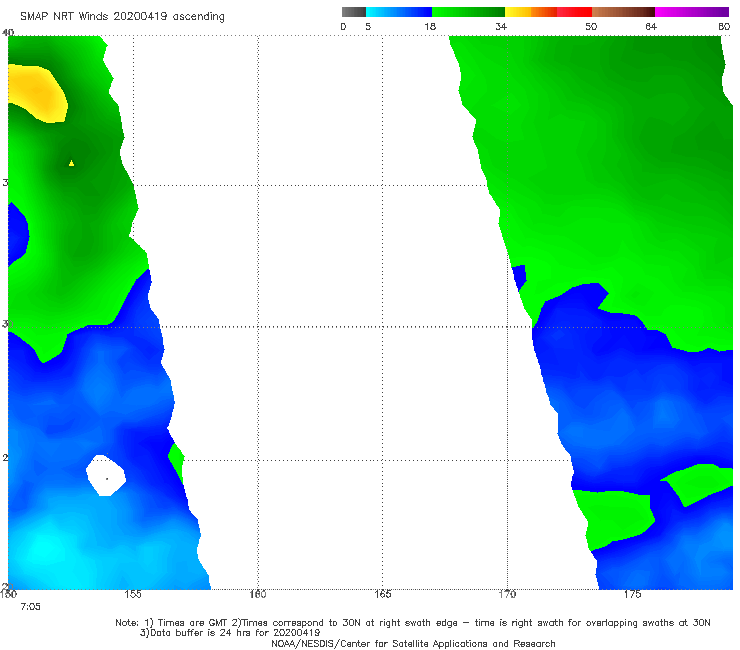740x650 pixels.
Task: Click the cyan low-wind area of the left swath
Action: 45,548
